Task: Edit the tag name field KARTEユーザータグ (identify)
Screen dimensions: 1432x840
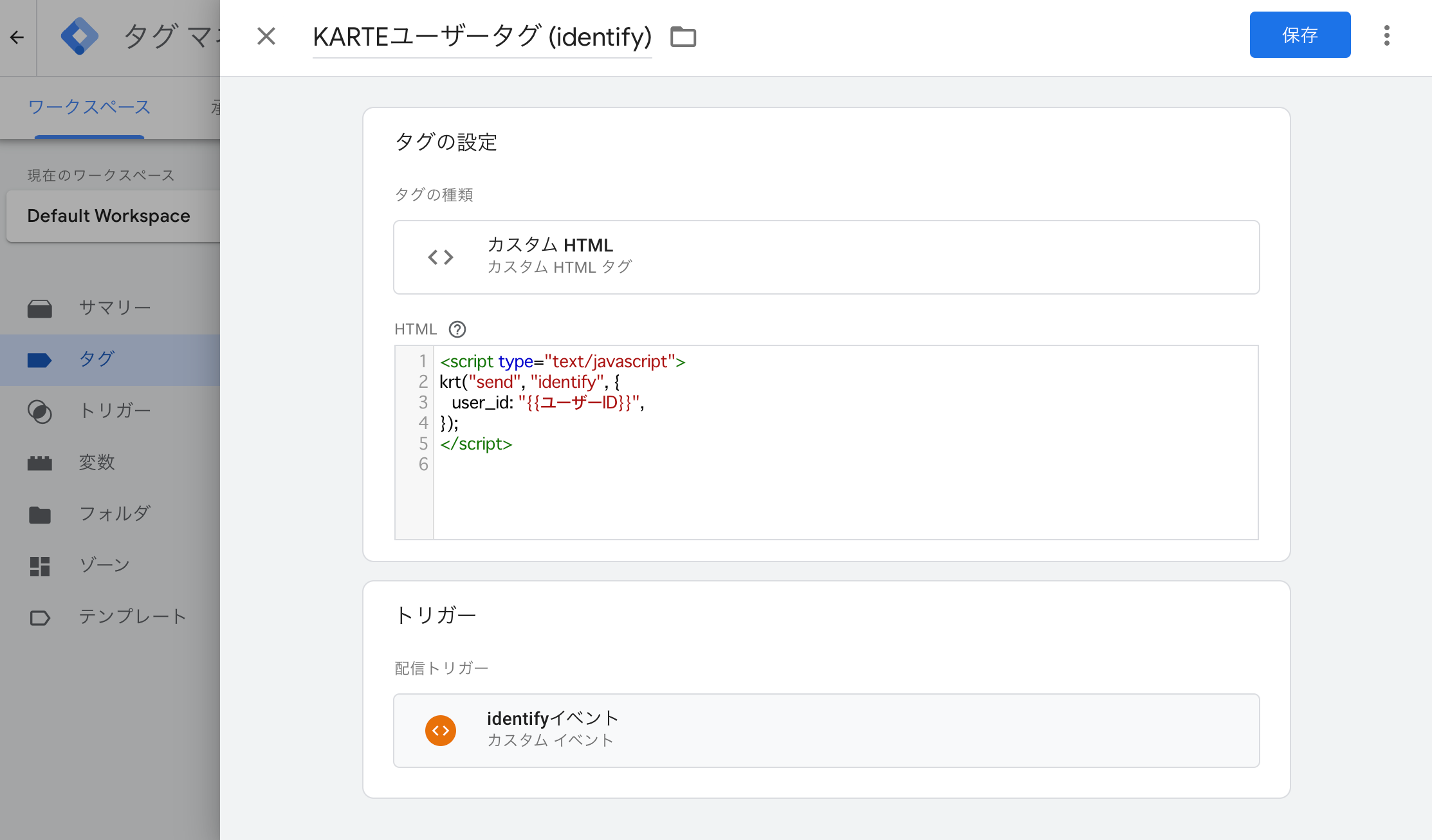Action: 482,37
